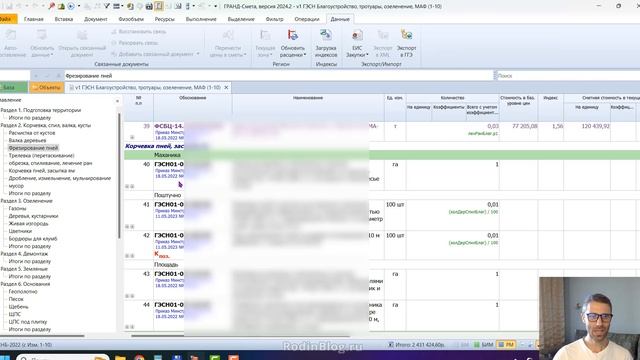This screenshot has width=640, height=360.
Task: Open Windows Start button in taskbar
Action: coord(5,357)
